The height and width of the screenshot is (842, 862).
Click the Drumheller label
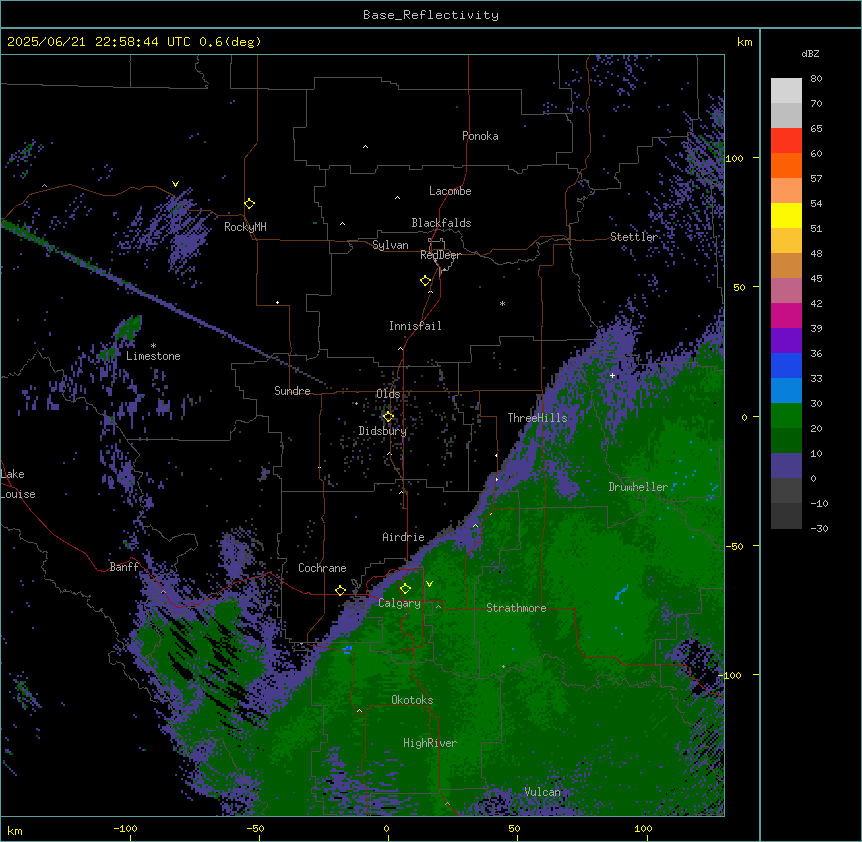tap(638, 486)
